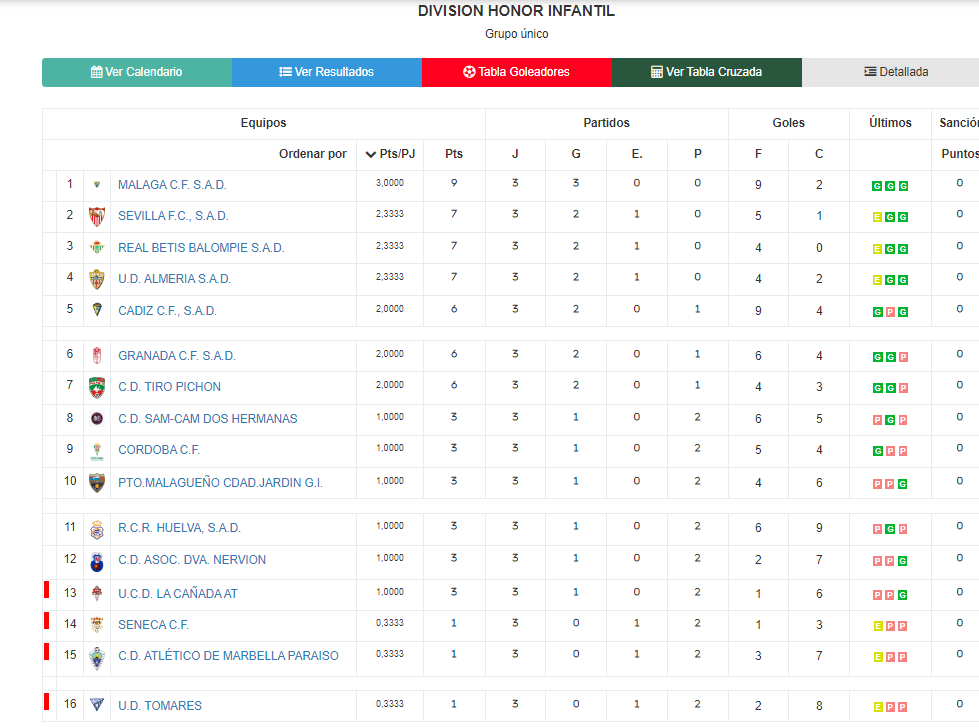The width and height of the screenshot is (979, 727).
Task: Click the yellow E badge in U.D. Tomares row
Action: [878, 707]
